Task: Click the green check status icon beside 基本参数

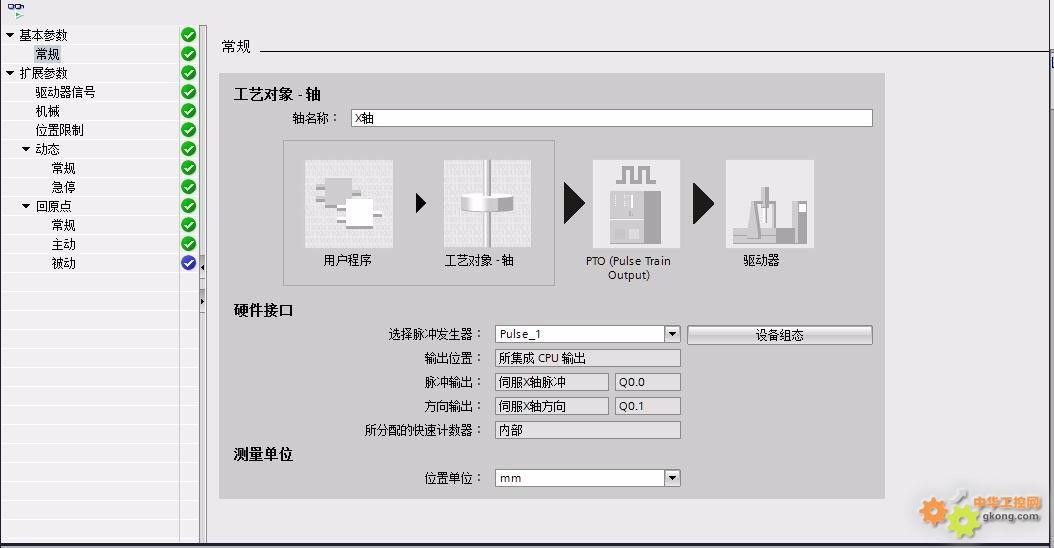Action: tap(188, 34)
